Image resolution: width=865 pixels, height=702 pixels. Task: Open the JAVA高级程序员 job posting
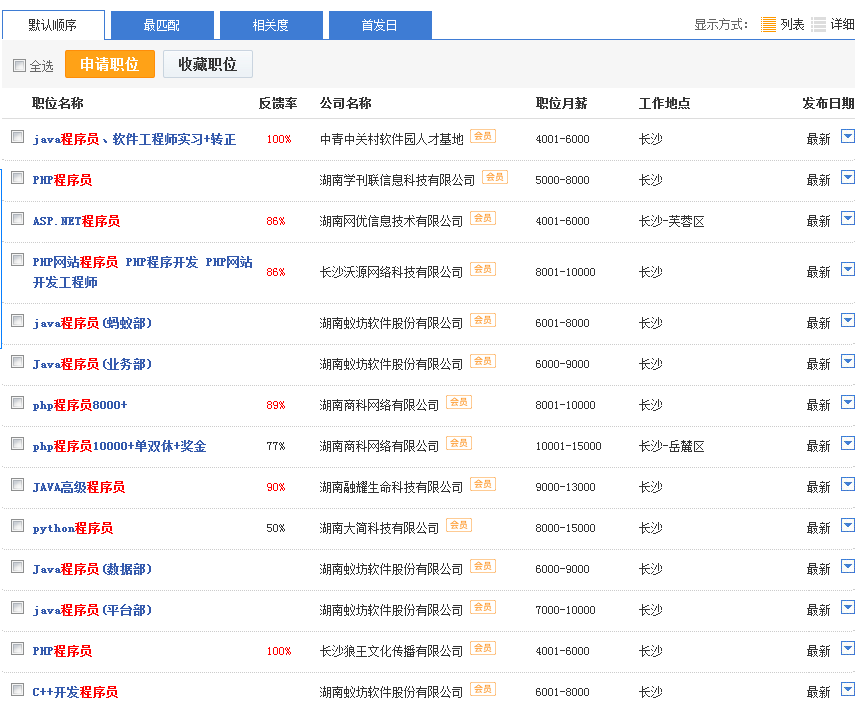click(x=79, y=487)
